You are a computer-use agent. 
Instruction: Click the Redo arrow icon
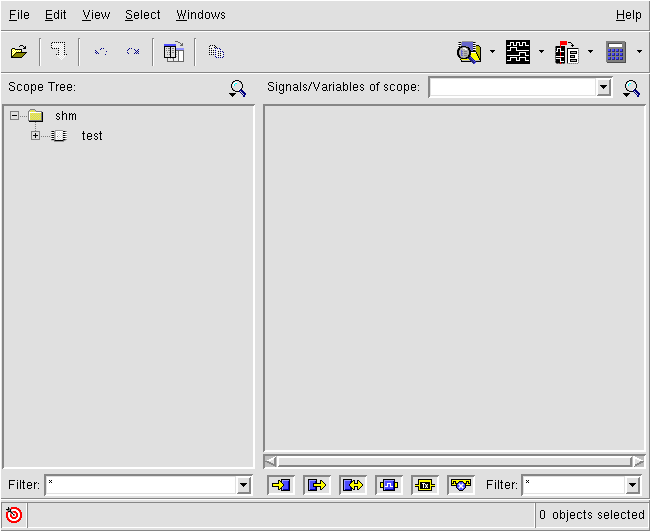point(133,51)
